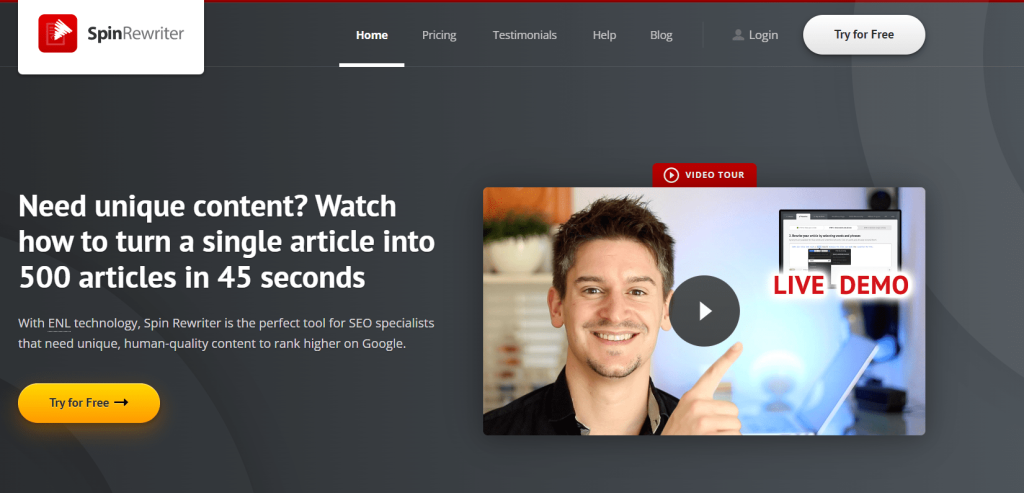Click the play circle icon in VIDEO TOUR badge
The width and height of the screenshot is (1024, 493).
pos(671,175)
